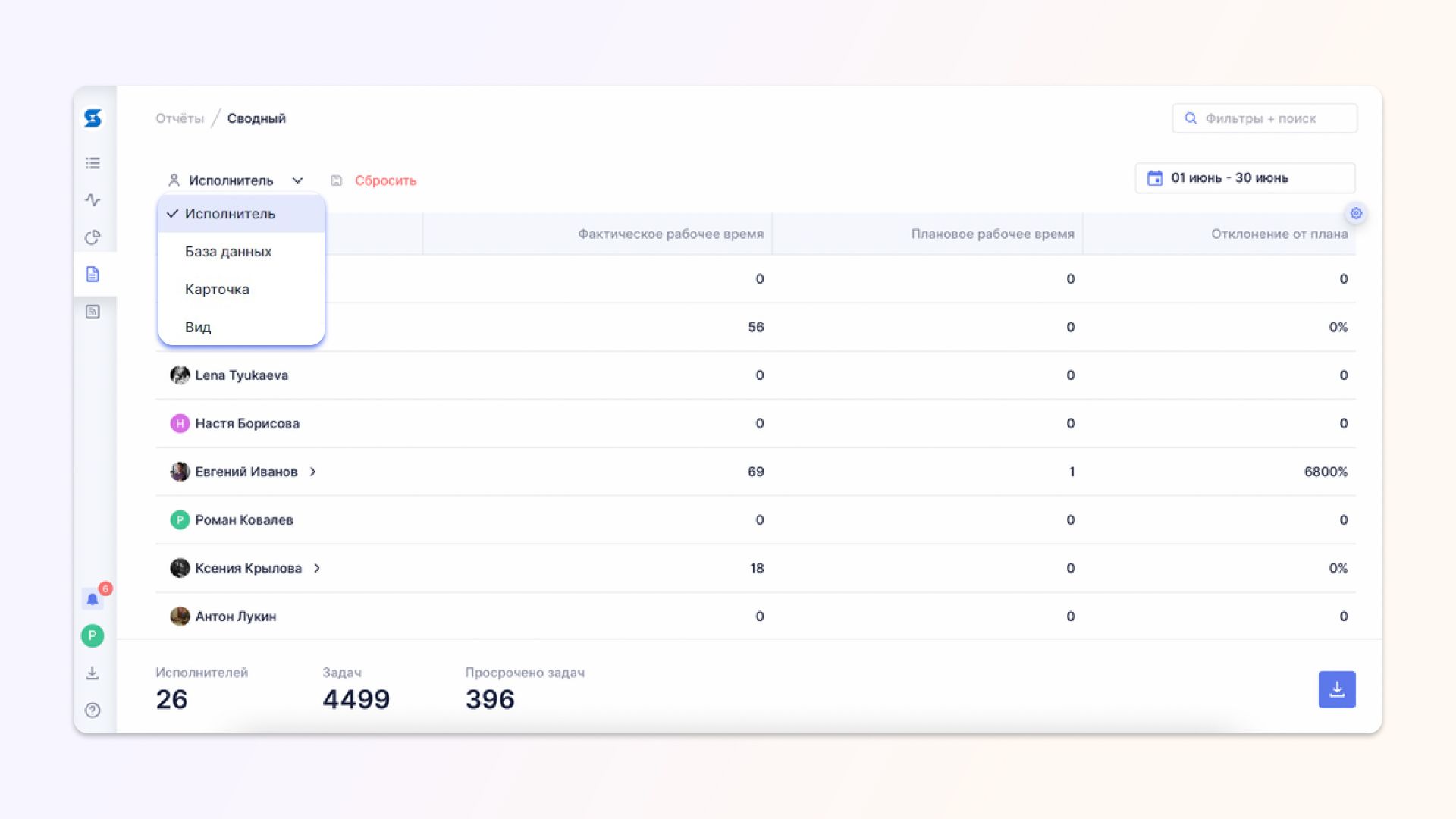Open the task list sidebar icon
Viewport: 1456px width, 819px height.
93,163
